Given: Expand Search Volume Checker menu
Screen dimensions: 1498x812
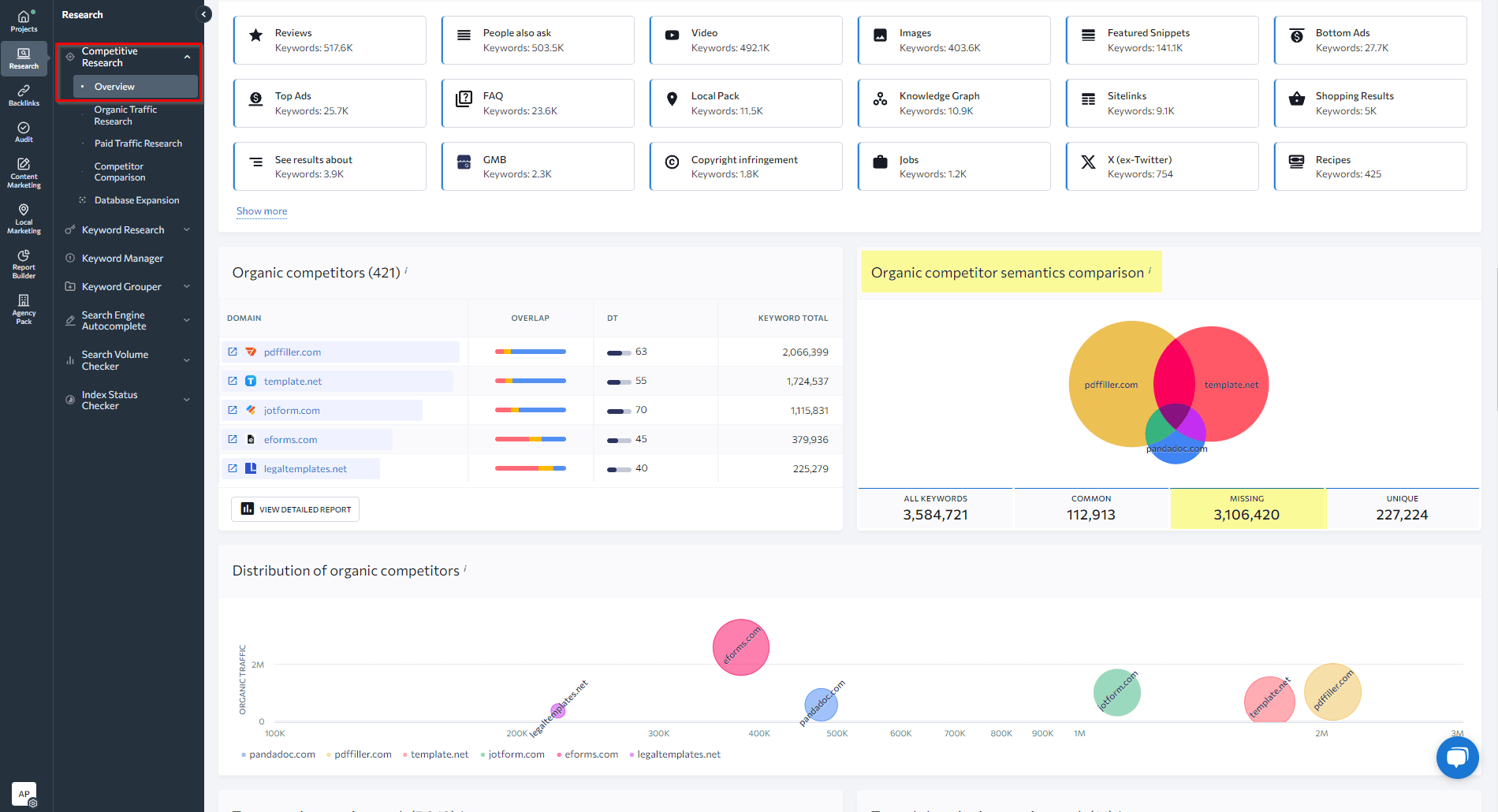Looking at the screenshot, I should point(187,360).
